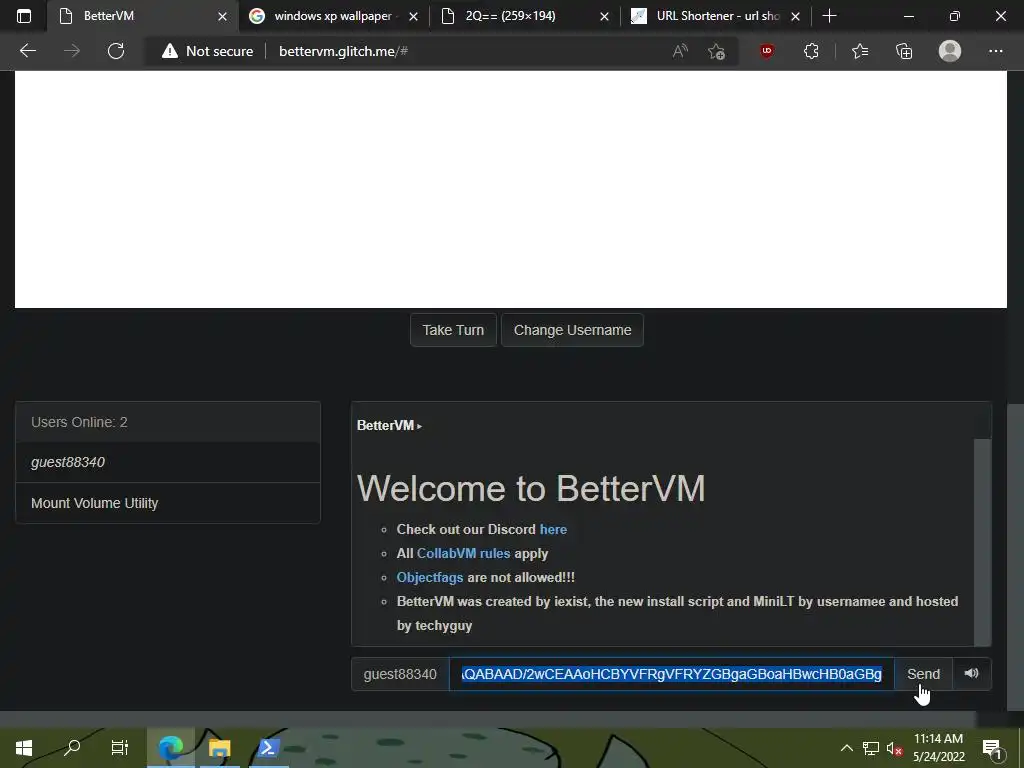Open the Windows Start menu

point(24,747)
